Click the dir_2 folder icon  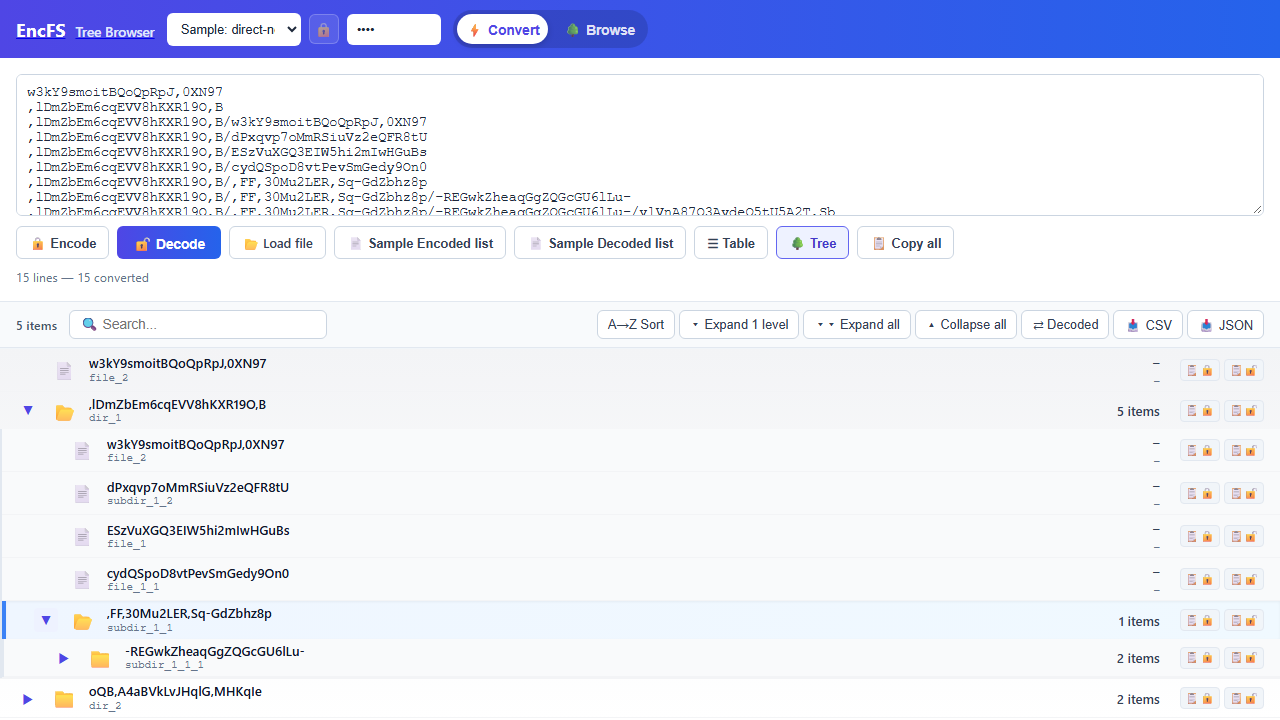click(x=64, y=699)
